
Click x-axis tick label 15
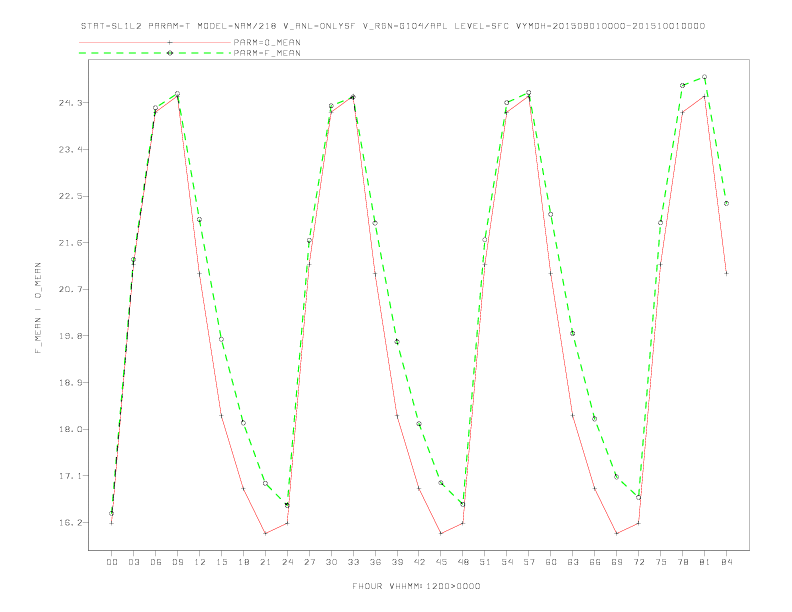(221, 562)
